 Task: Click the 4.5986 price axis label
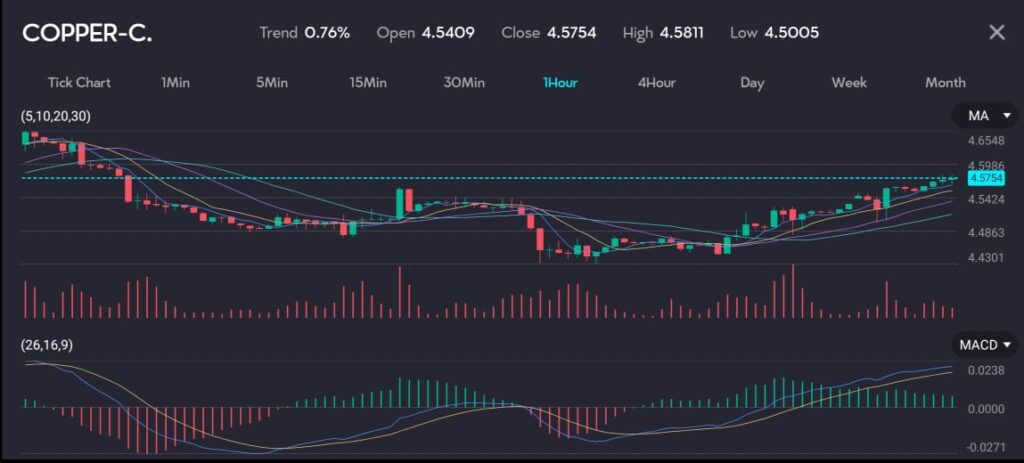click(x=984, y=165)
